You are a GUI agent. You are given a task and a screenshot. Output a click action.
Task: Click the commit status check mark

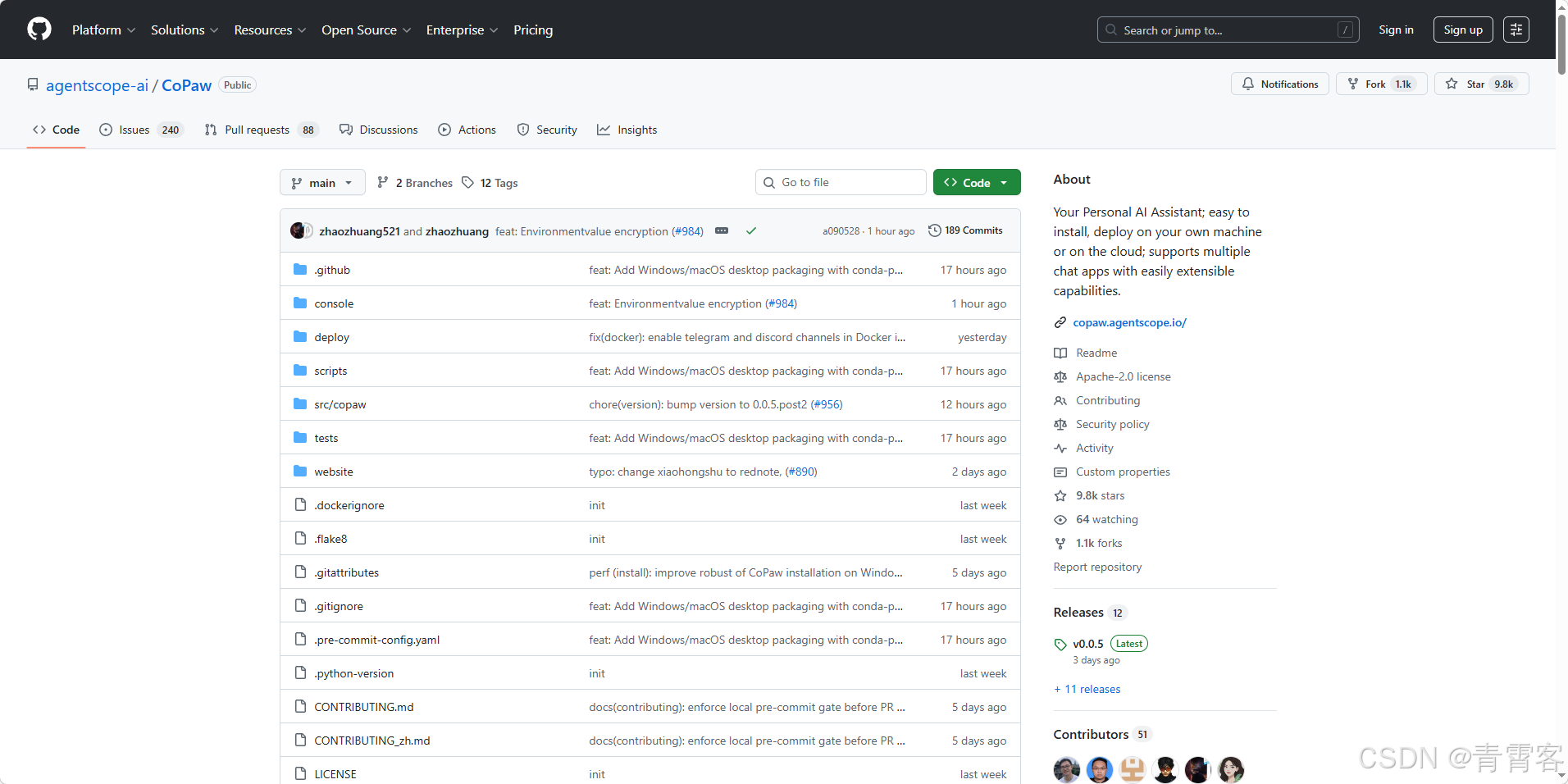(x=750, y=231)
